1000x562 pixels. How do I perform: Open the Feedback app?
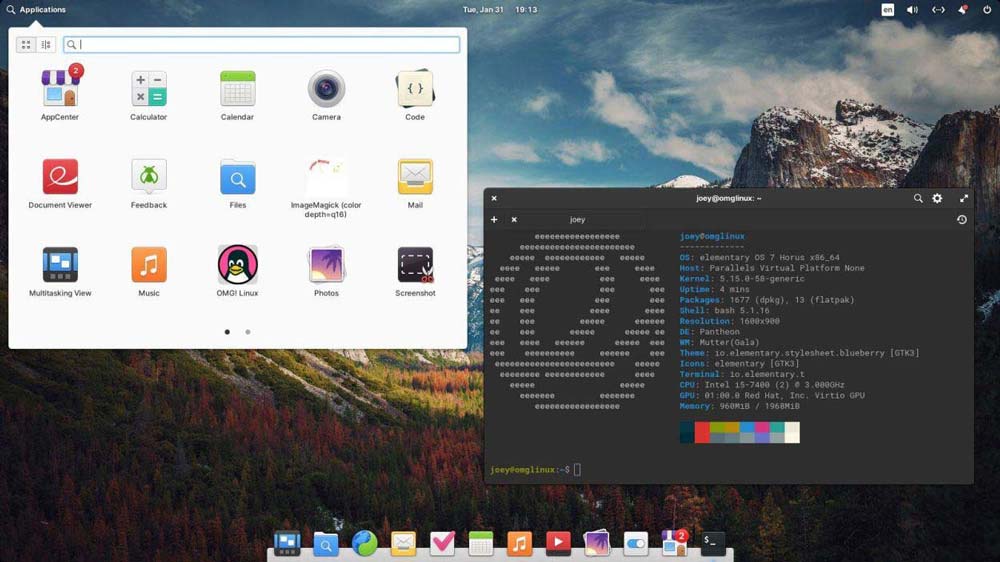pyautogui.click(x=149, y=182)
